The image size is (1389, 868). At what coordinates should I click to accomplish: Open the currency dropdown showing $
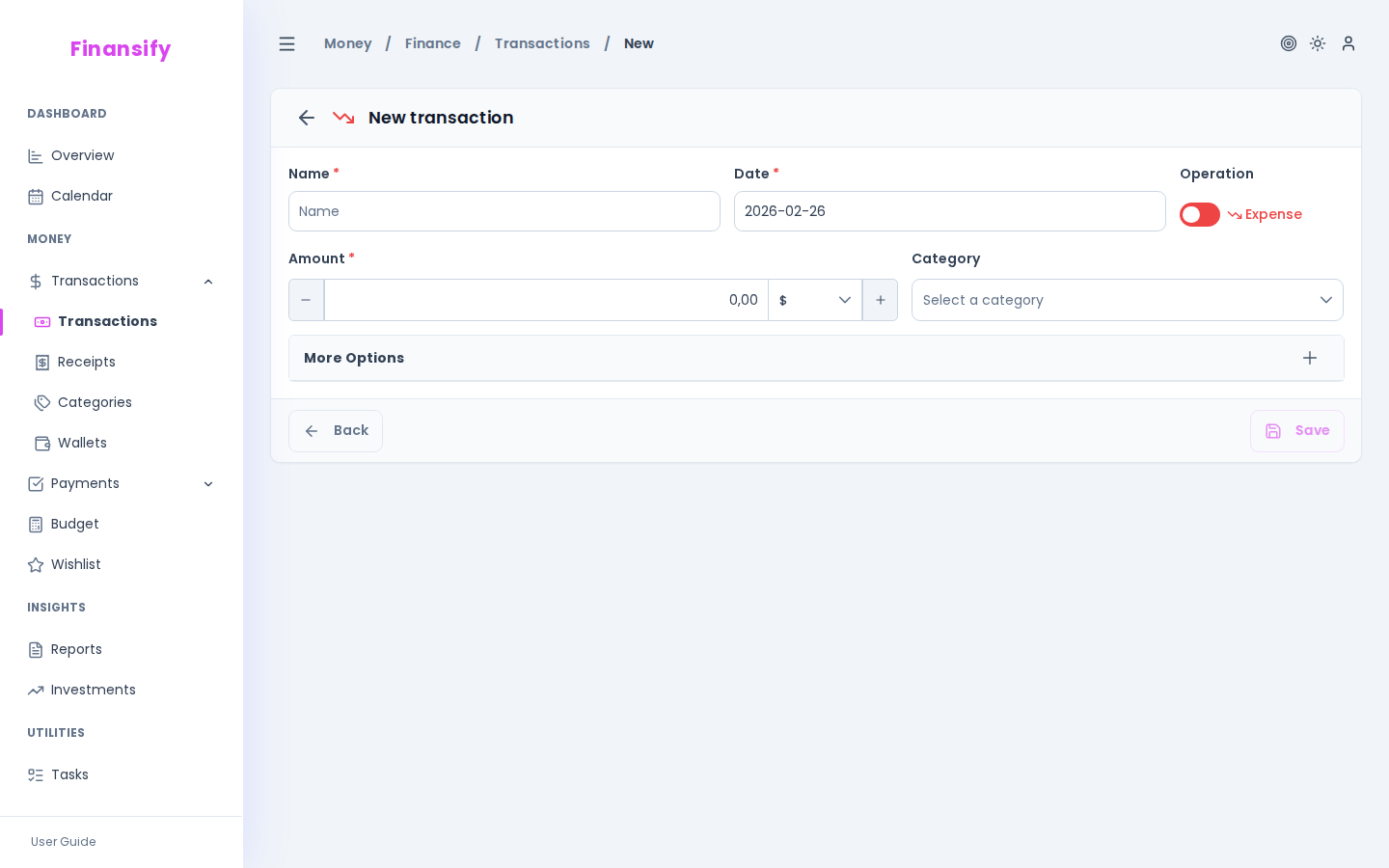(x=814, y=300)
